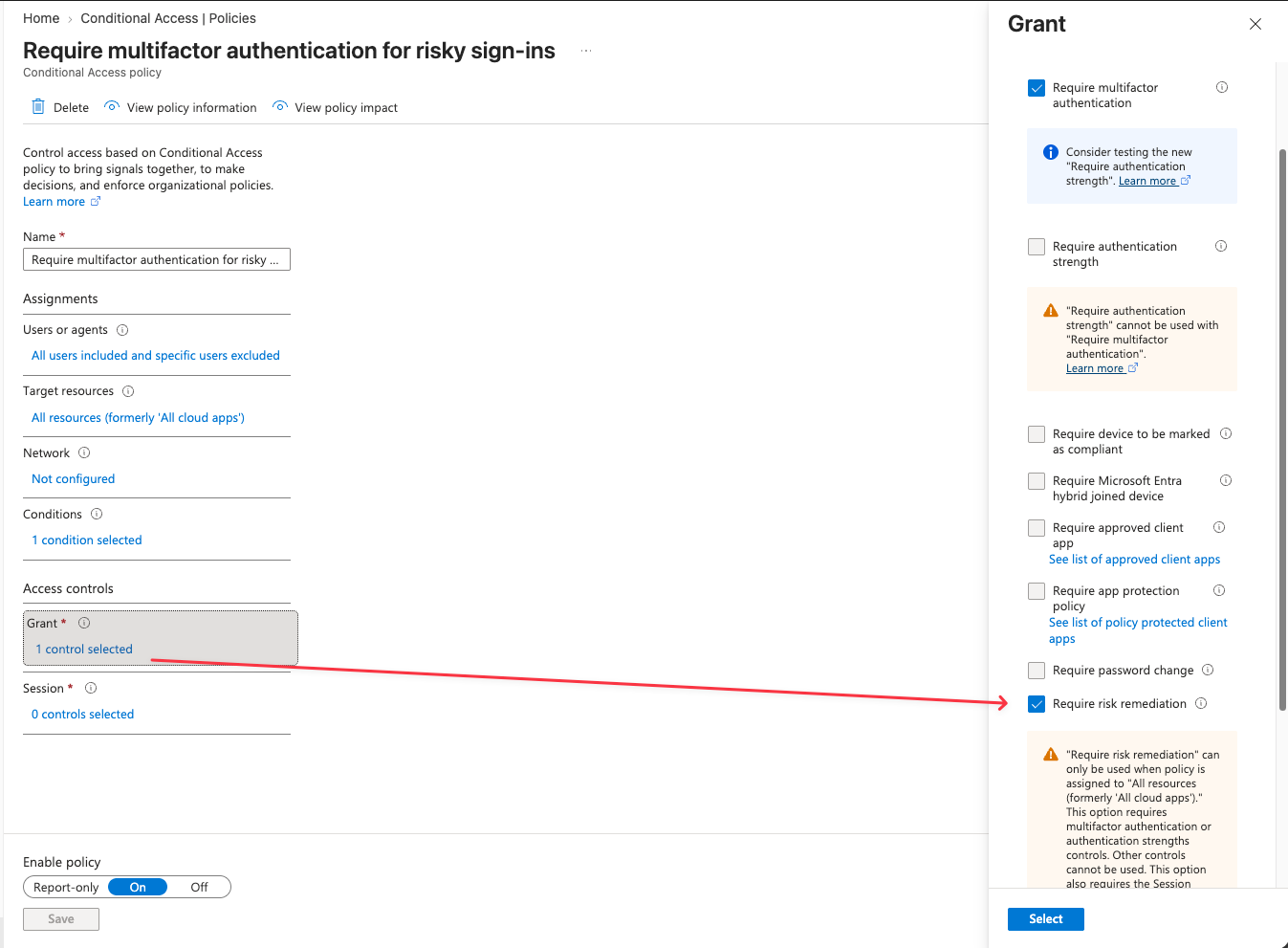Click info icon for Require authentication strength
Viewport: 1288px width, 948px height.
pyautogui.click(x=1221, y=246)
